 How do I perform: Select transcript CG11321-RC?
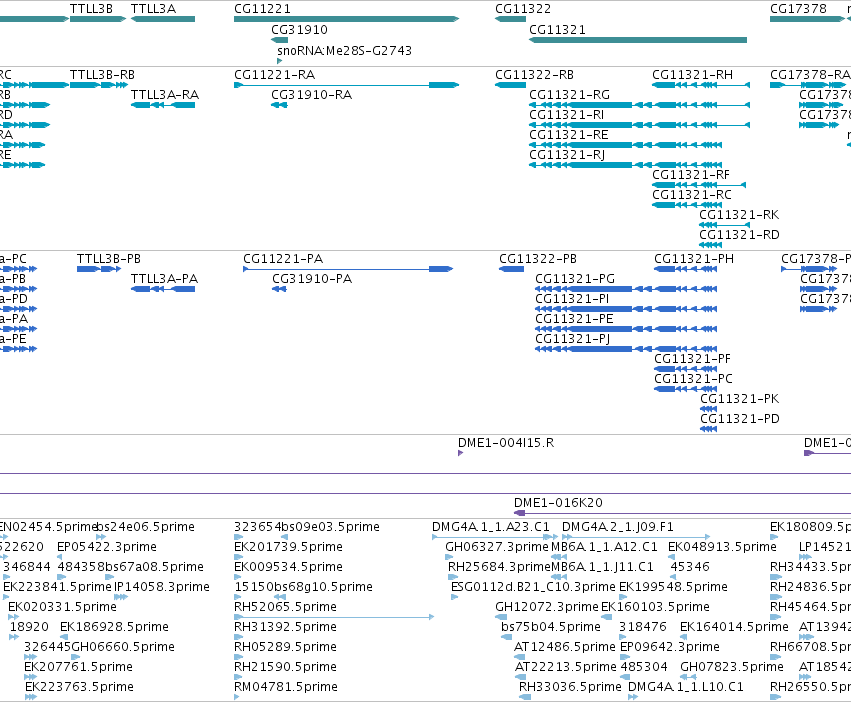pyautogui.click(x=691, y=195)
